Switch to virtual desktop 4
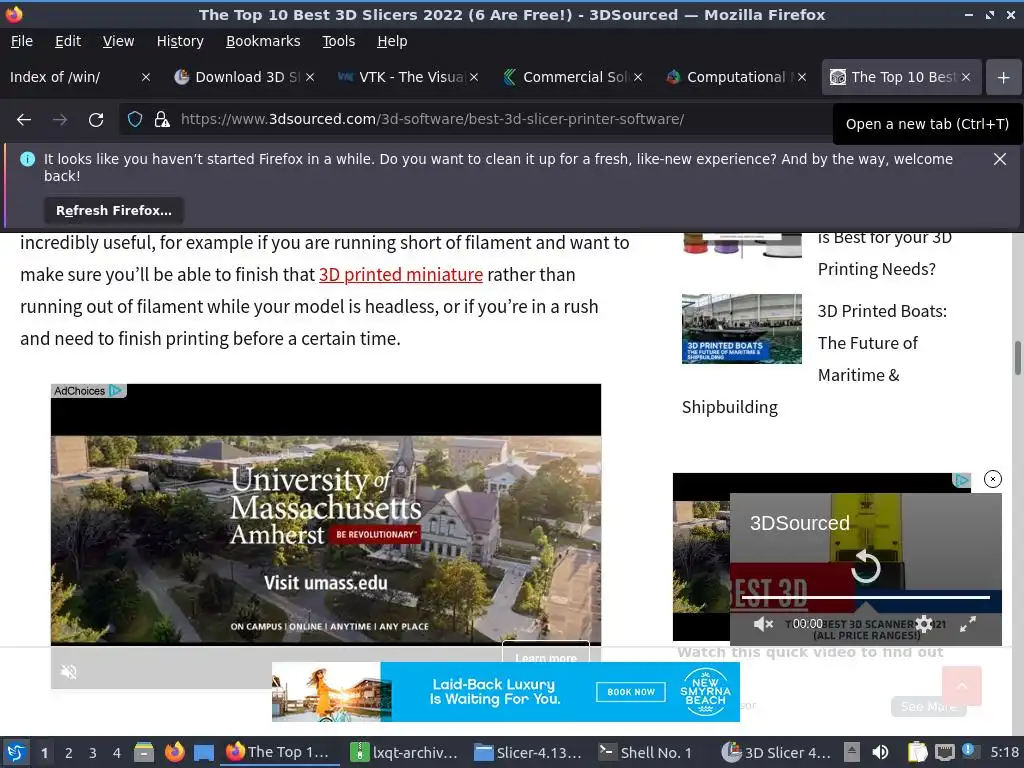The width and height of the screenshot is (1024, 768). tap(116, 753)
